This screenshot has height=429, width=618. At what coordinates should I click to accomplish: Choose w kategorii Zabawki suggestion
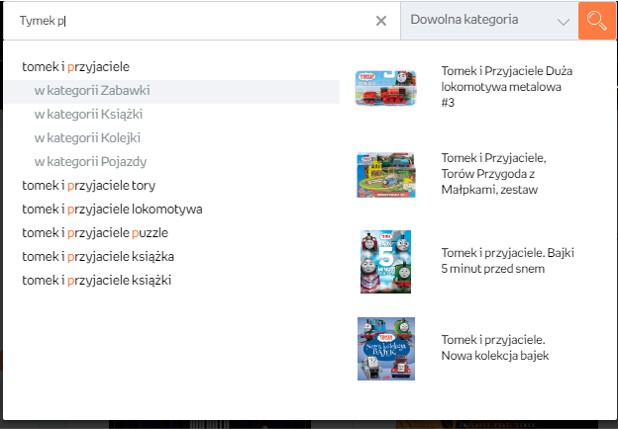coord(92,91)
